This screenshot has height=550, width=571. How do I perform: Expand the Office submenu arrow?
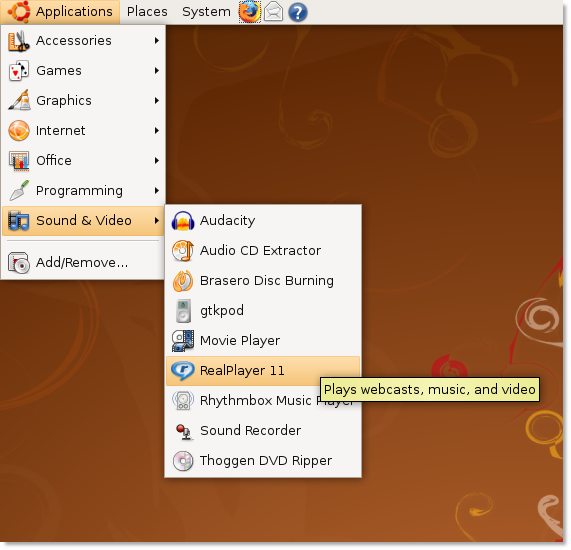click(x=157, y=161)
